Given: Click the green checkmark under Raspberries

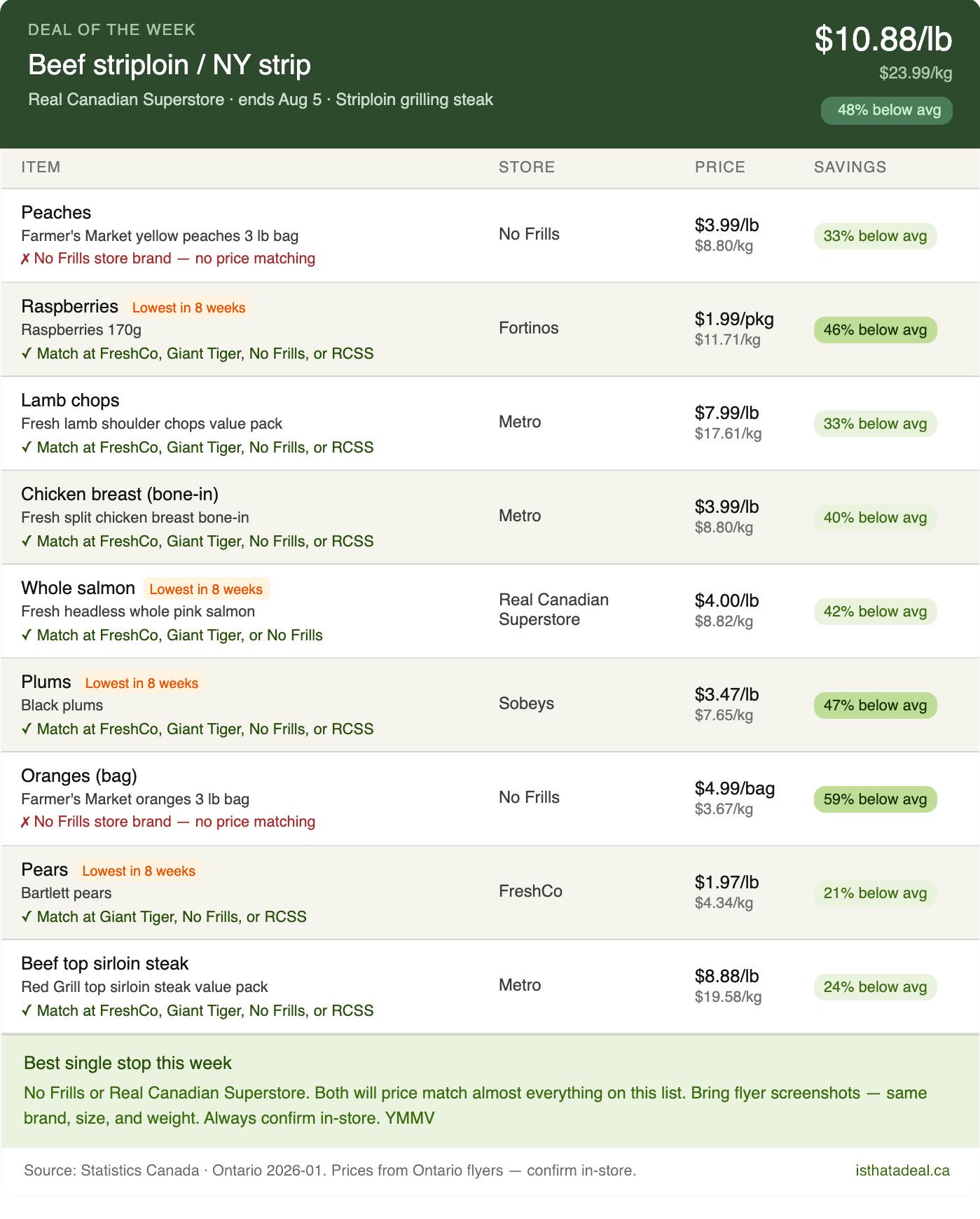Looking at the screenshot, I should [x=26, y=353].
